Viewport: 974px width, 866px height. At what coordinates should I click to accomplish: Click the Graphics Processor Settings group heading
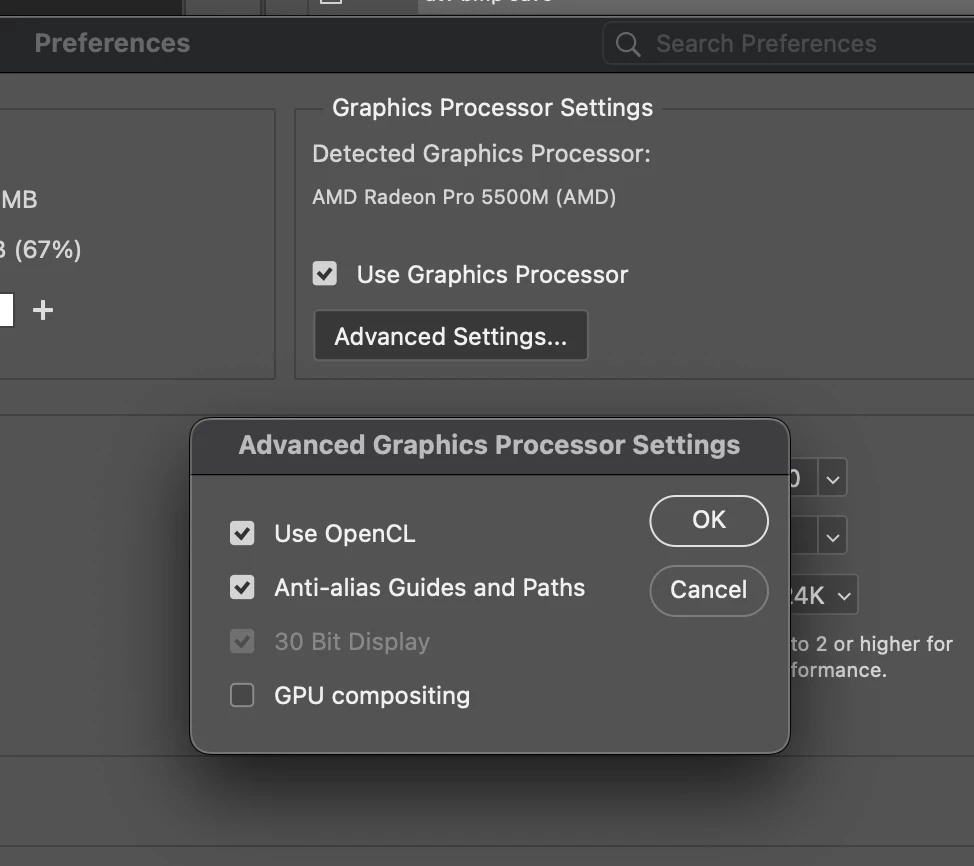point(492,108)
